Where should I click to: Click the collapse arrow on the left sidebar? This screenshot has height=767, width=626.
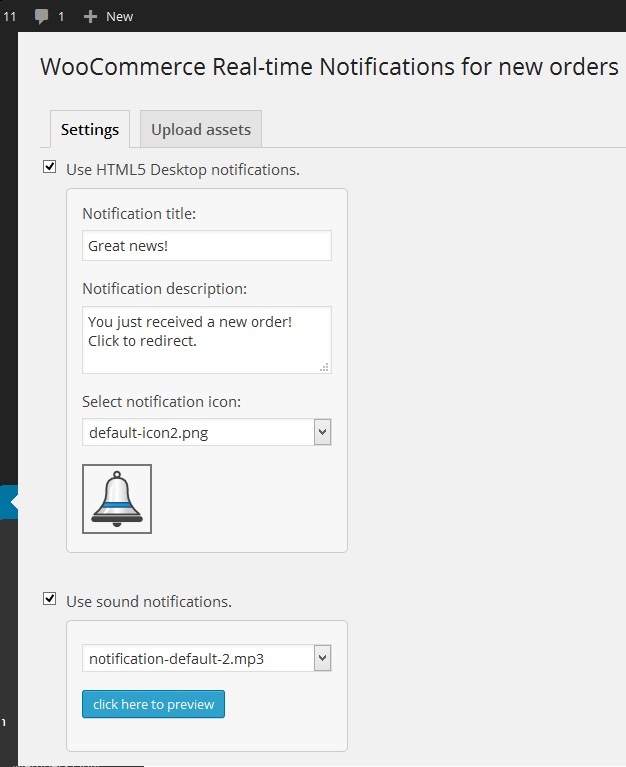[13, 501]
